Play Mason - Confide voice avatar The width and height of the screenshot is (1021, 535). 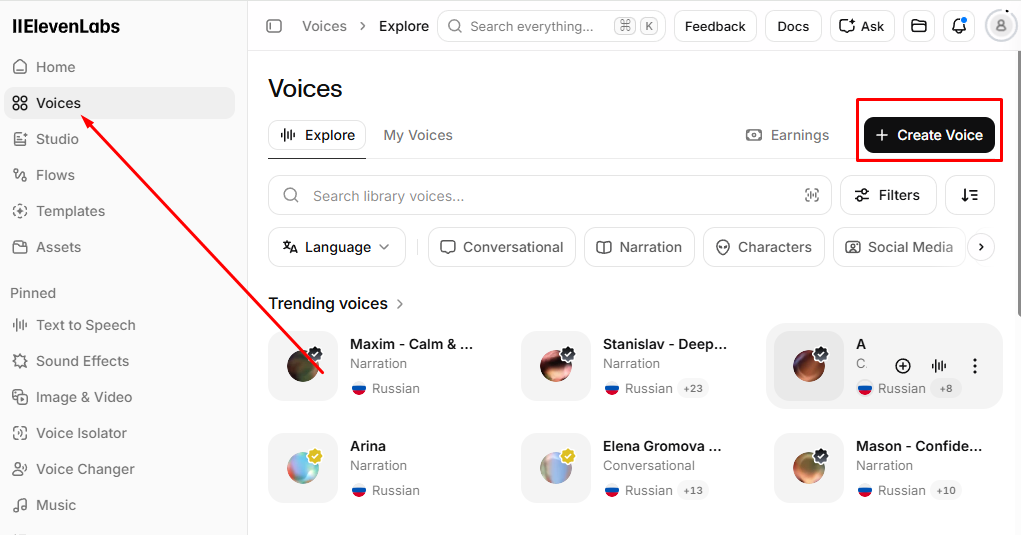pos(809,468)
